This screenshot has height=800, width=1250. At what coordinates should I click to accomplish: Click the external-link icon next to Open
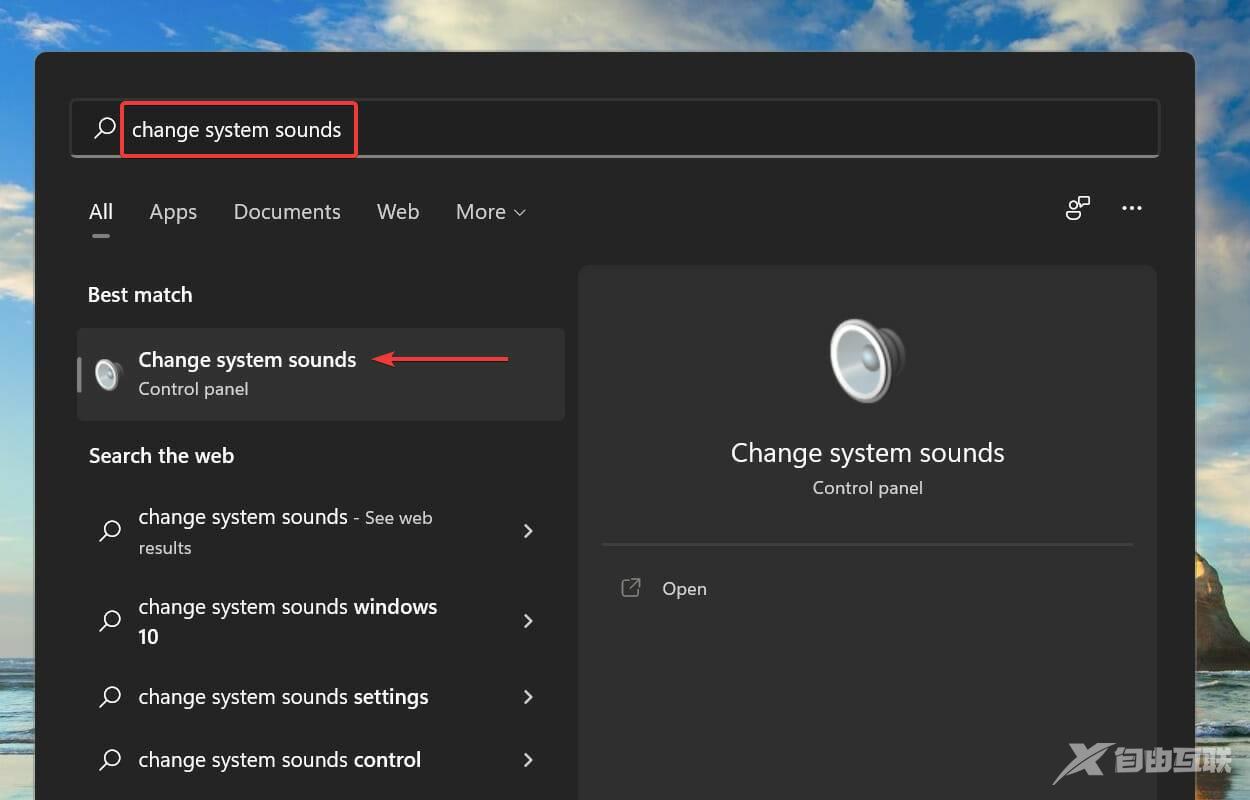click(630, 588)
